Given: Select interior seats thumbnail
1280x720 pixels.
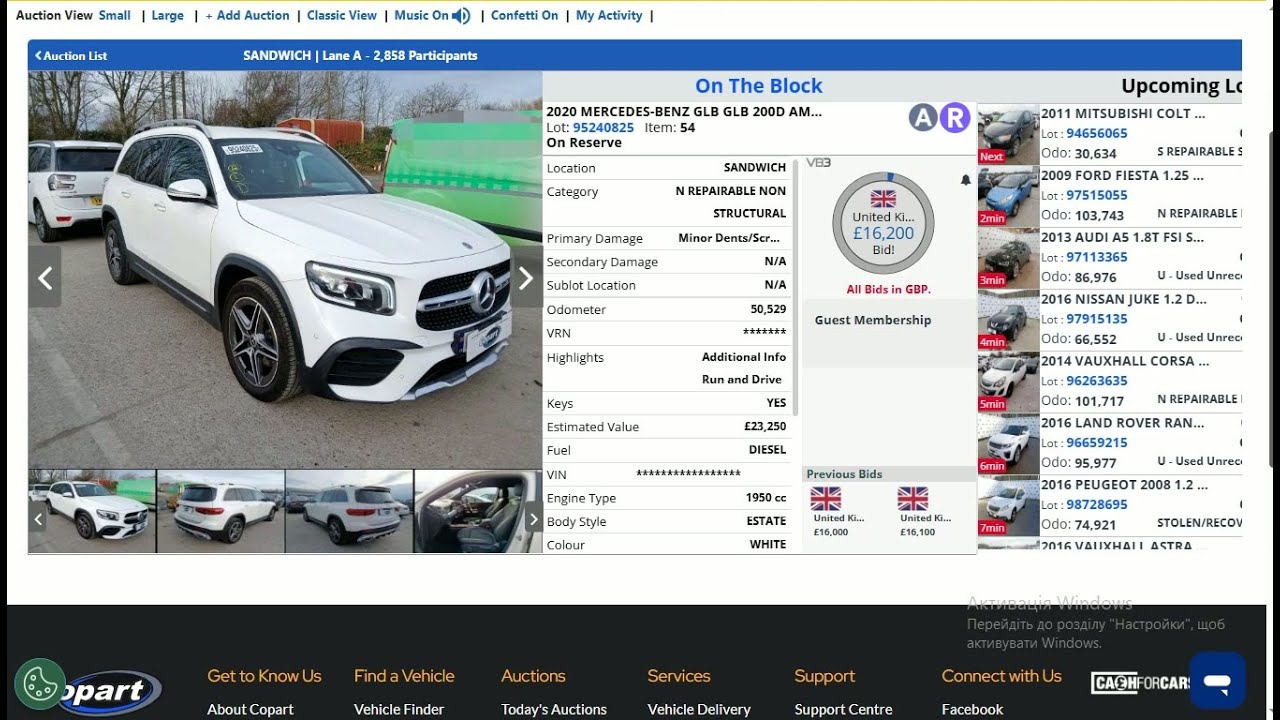Looking at the screenshot, I should pyautogui.click(x=478, y=512).
